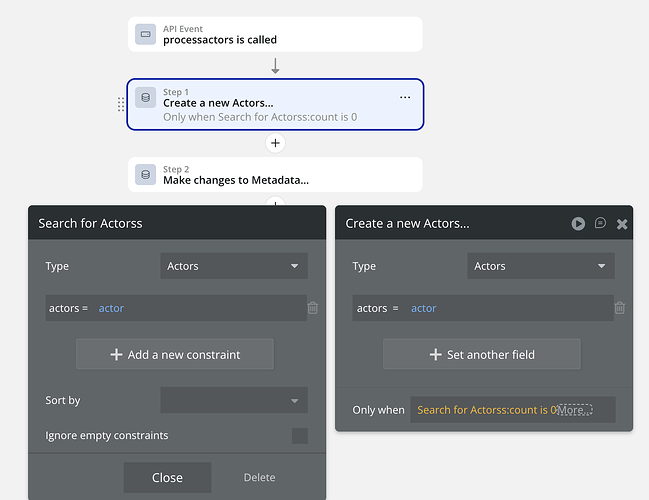Expand the Sort by dropdown
Viewport: 649px width, 500px height.
234,400
